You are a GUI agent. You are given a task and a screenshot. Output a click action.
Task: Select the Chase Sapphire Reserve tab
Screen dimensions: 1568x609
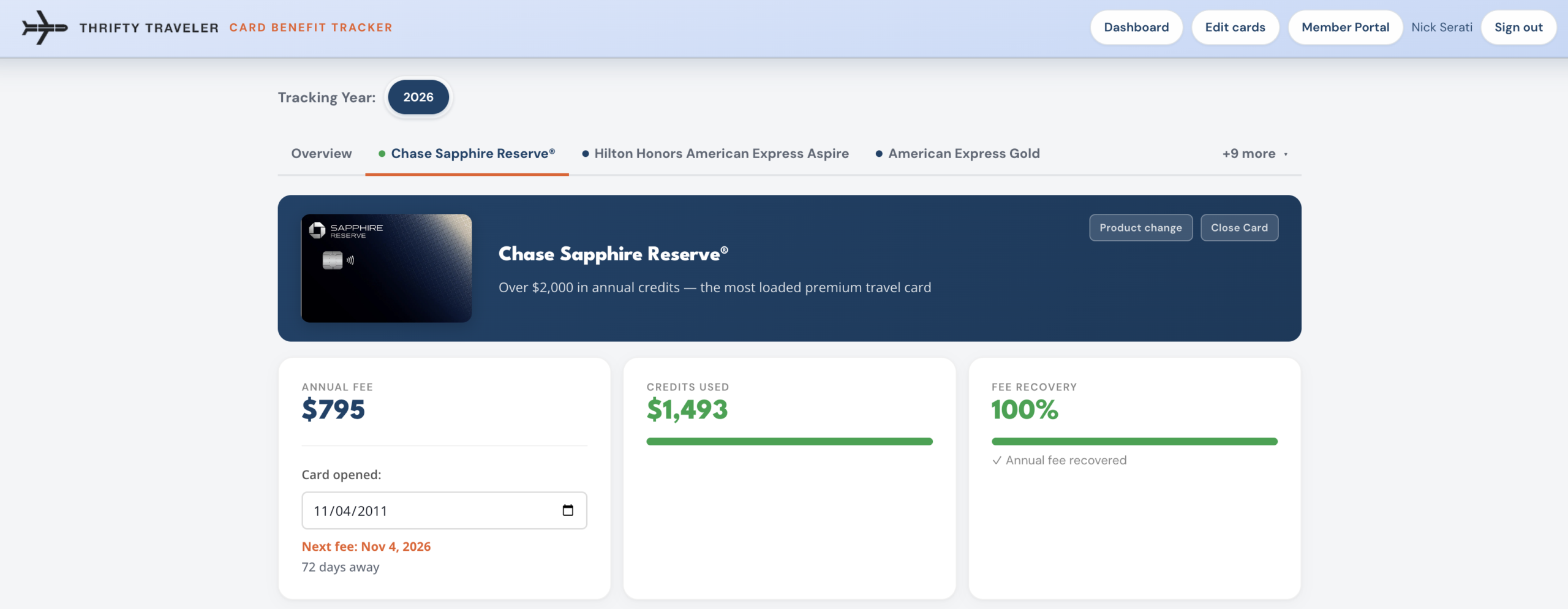pyautogui.click(x=467, y=154)
